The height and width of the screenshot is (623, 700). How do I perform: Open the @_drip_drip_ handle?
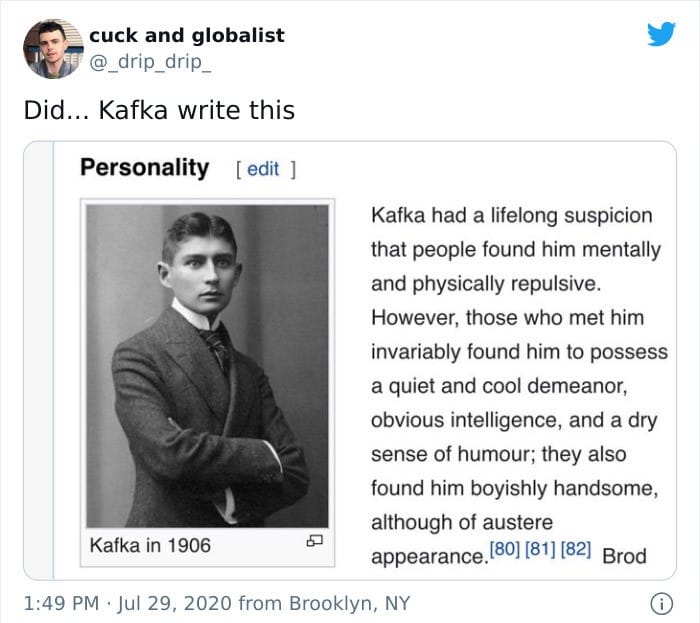tap(150, 62)
